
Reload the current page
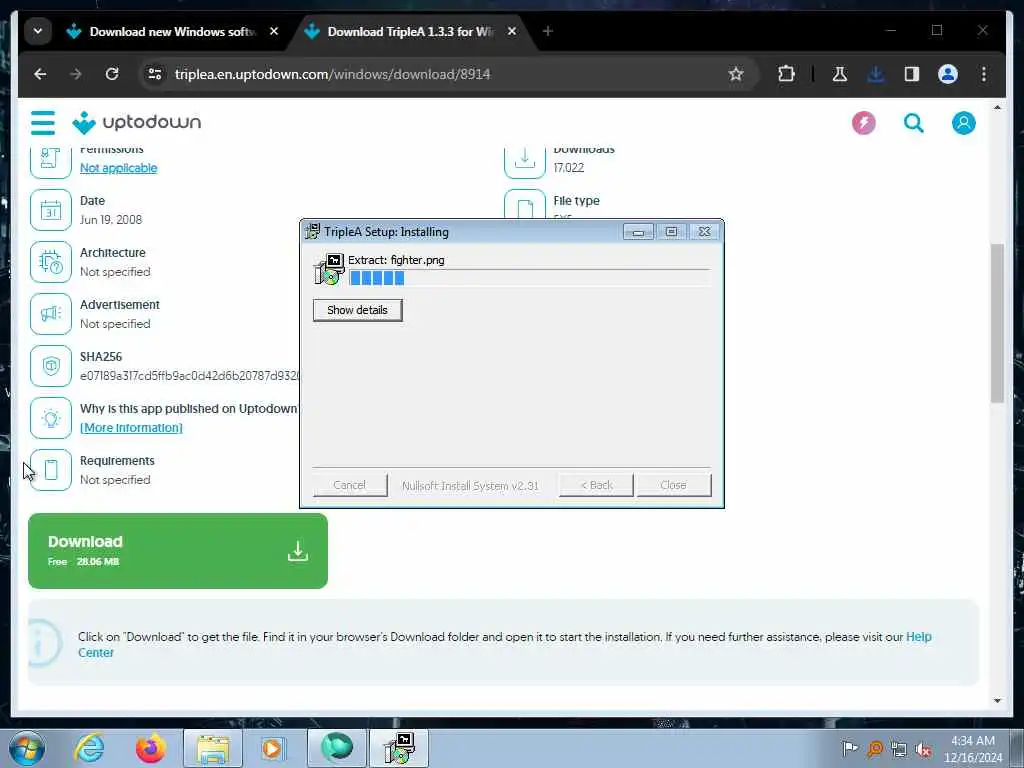click(112, 74)
